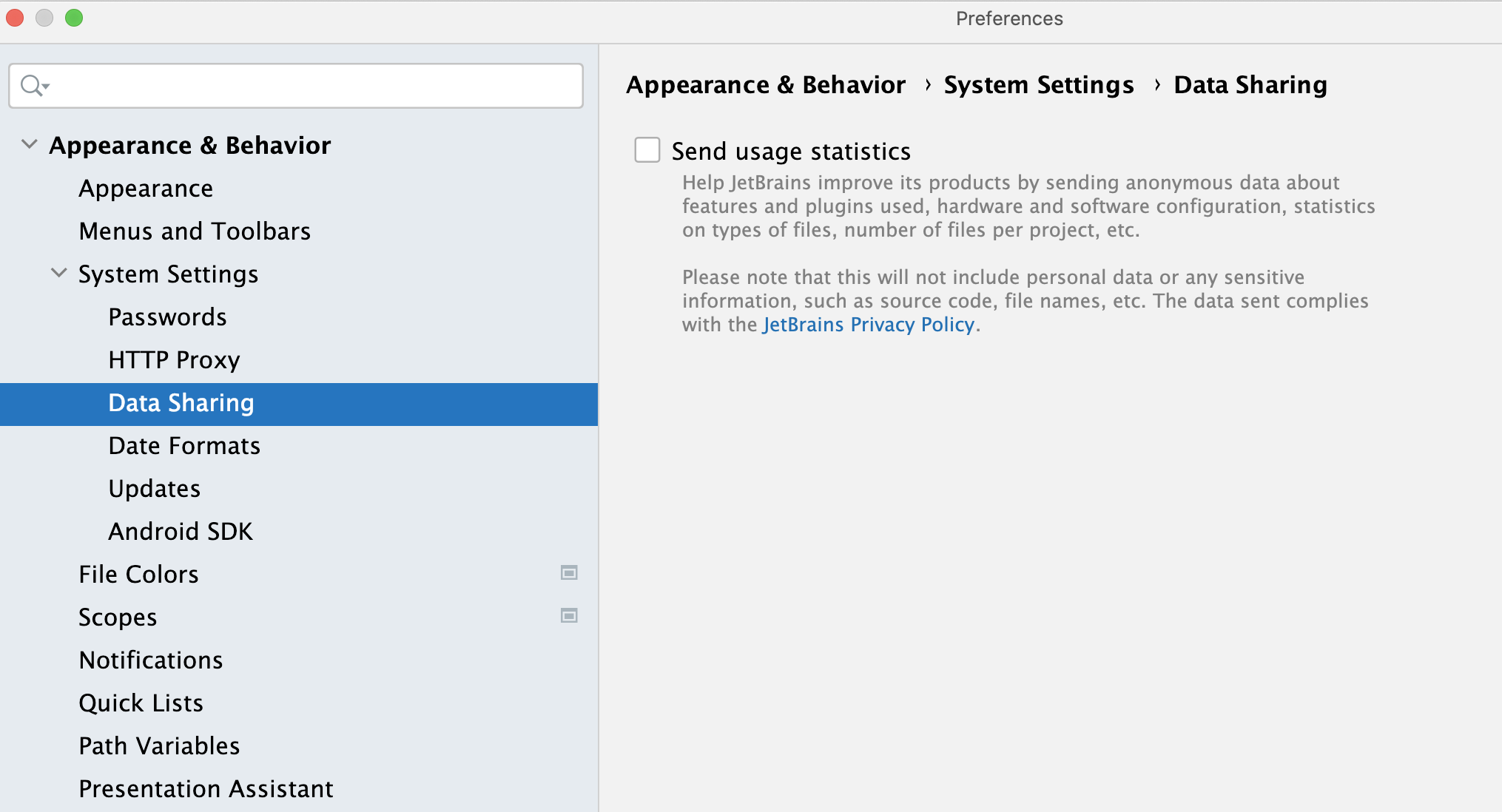Image resolution: width=1502 pixels, height=812 pixels.
Task: Click the Preferences search field
Action: coord(297,85)
